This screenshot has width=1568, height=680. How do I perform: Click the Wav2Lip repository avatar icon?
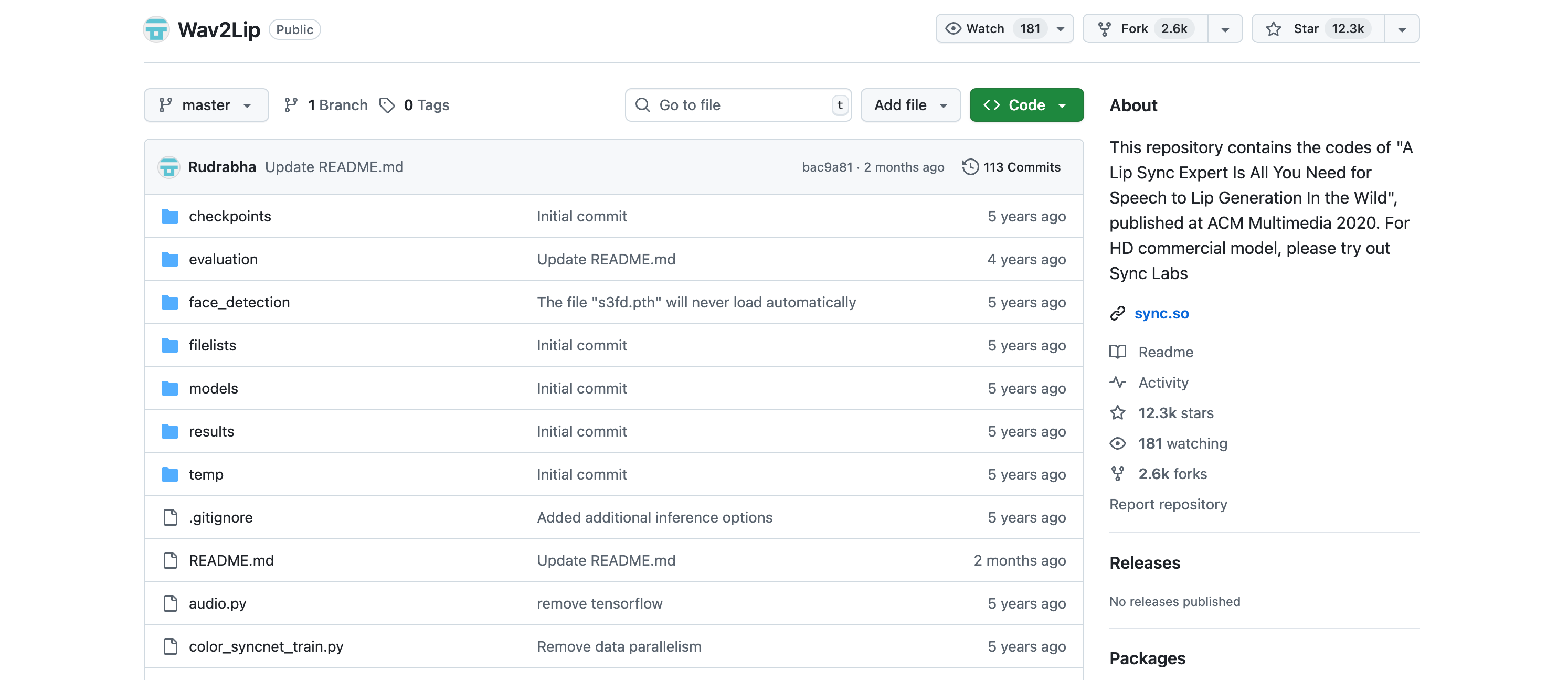coord(156,29)
